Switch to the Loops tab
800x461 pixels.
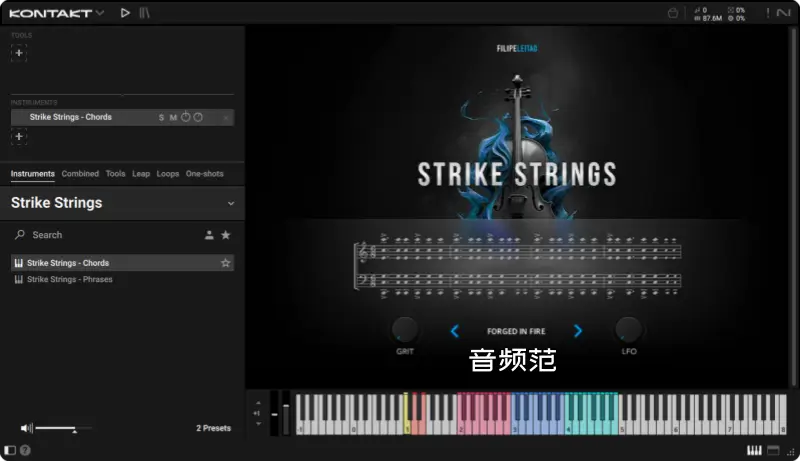[x=168, y=174]
